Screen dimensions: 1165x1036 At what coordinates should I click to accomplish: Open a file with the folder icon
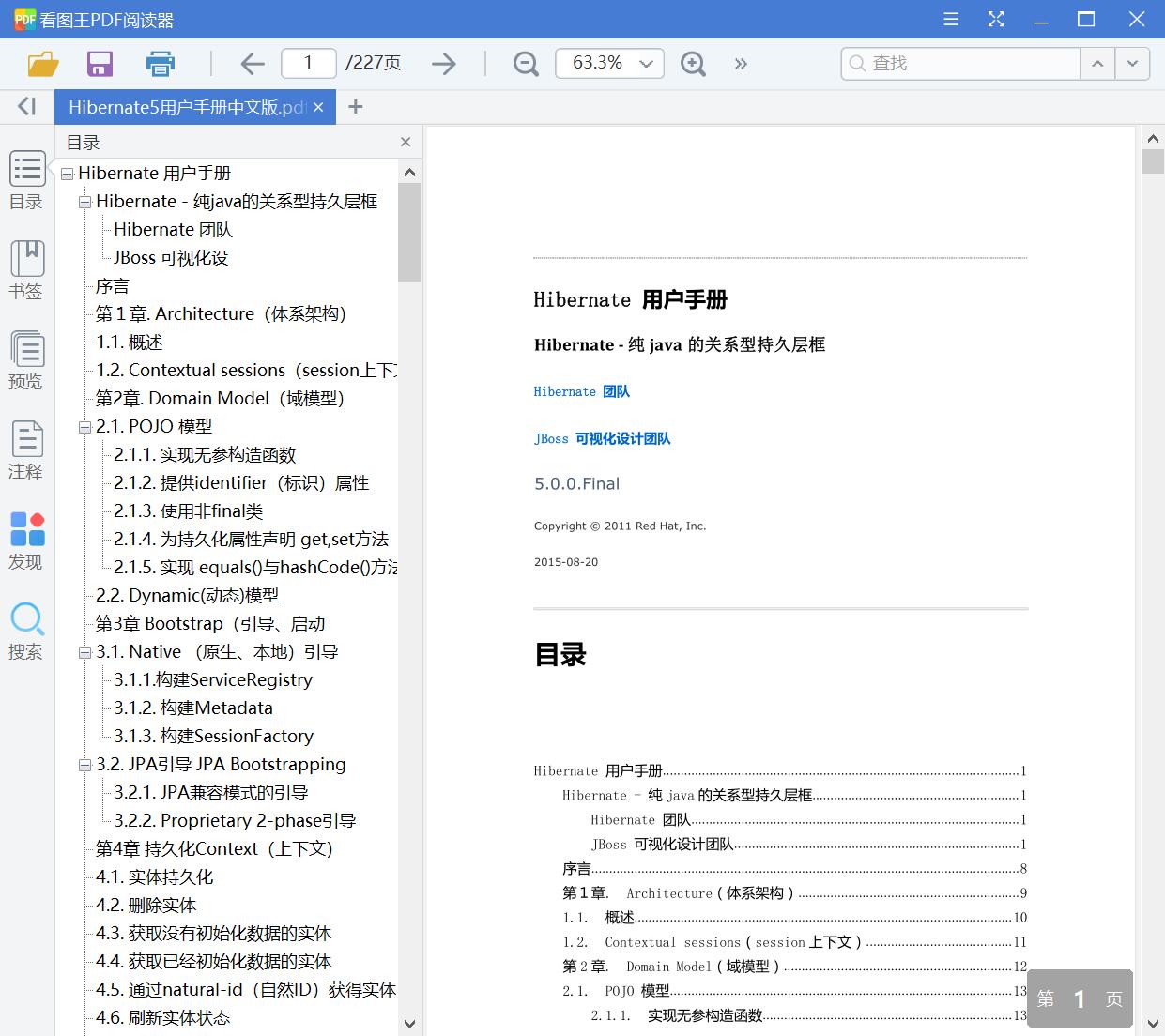click(x=43, y=64)
